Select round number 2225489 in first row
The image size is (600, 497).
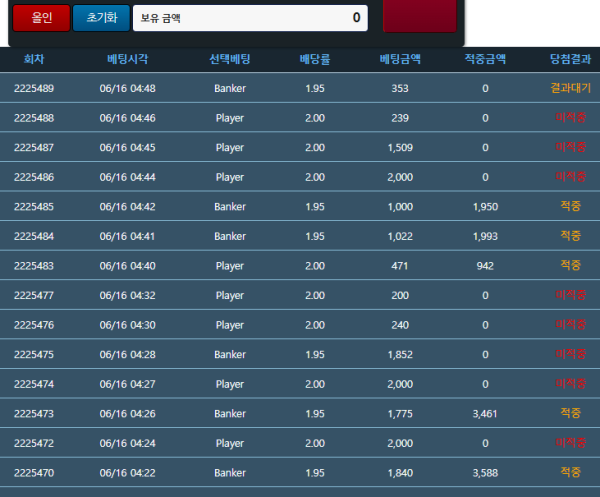pyautogui.click(x=34, y=88)
